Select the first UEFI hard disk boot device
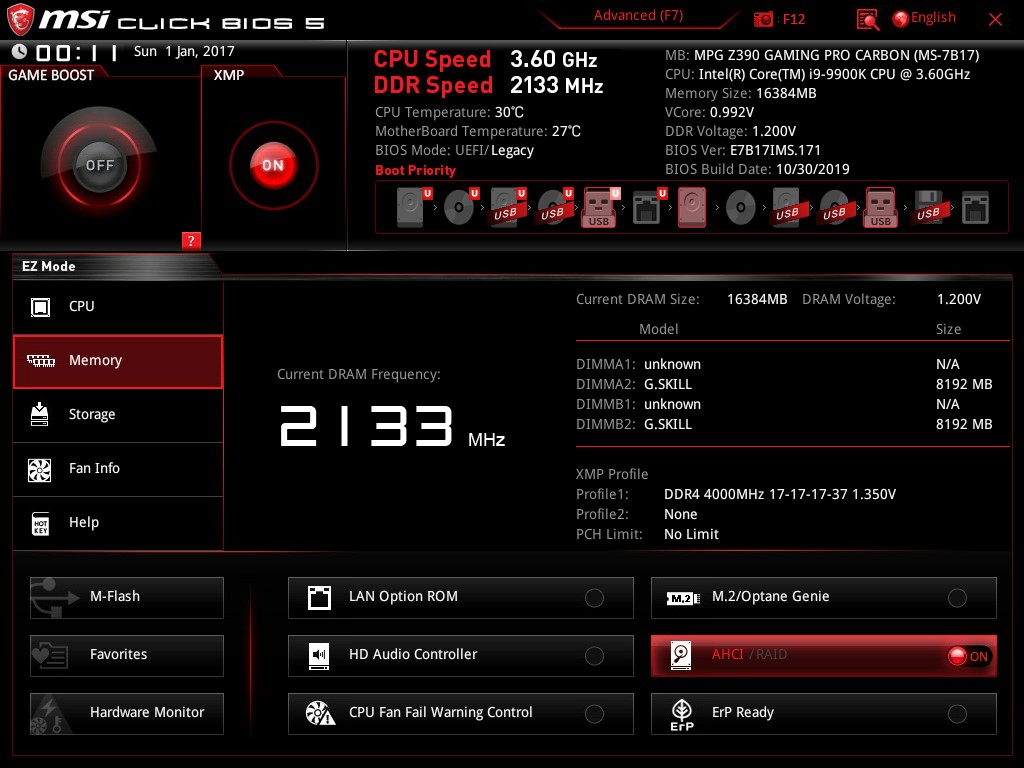The width and height of the screenshot is (1024, 768). pyautogui.click(x=413, y=208)
